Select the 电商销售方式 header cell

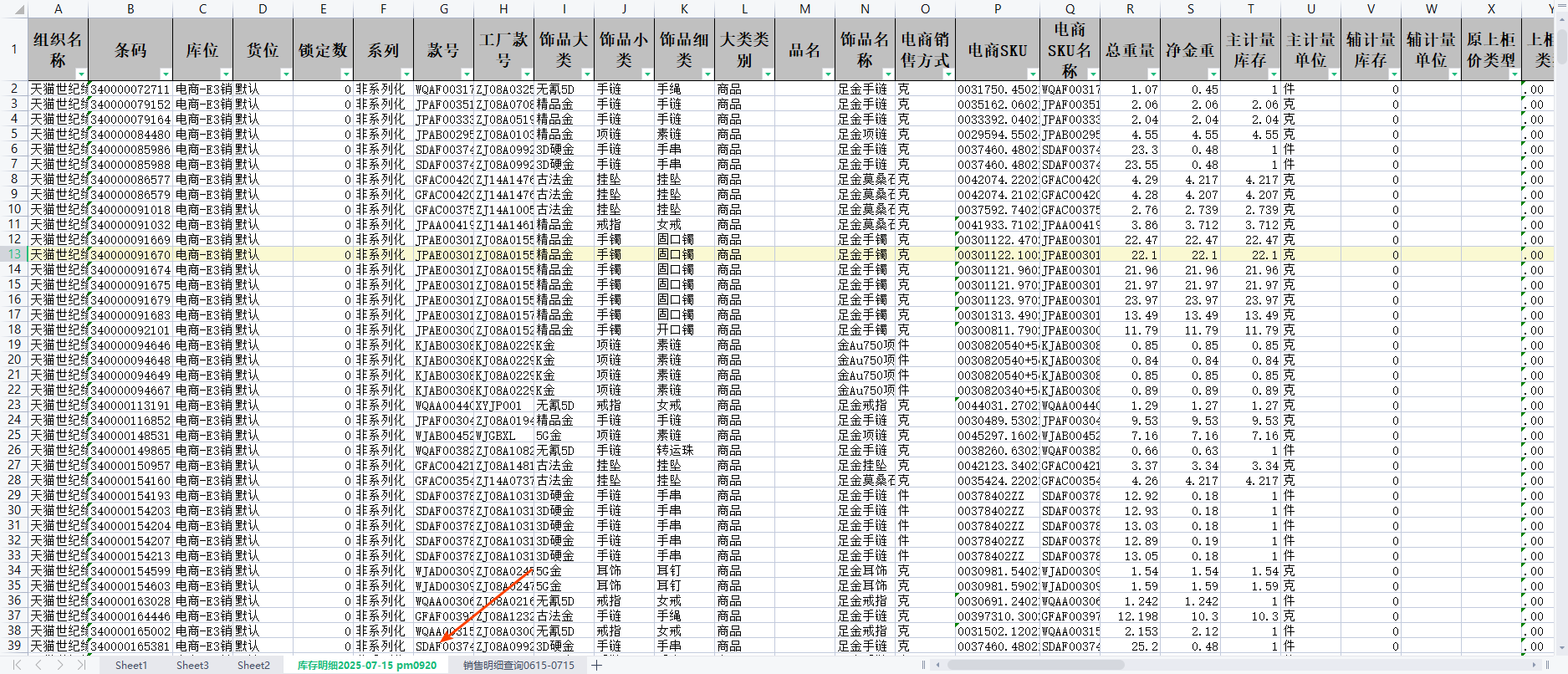925,50
